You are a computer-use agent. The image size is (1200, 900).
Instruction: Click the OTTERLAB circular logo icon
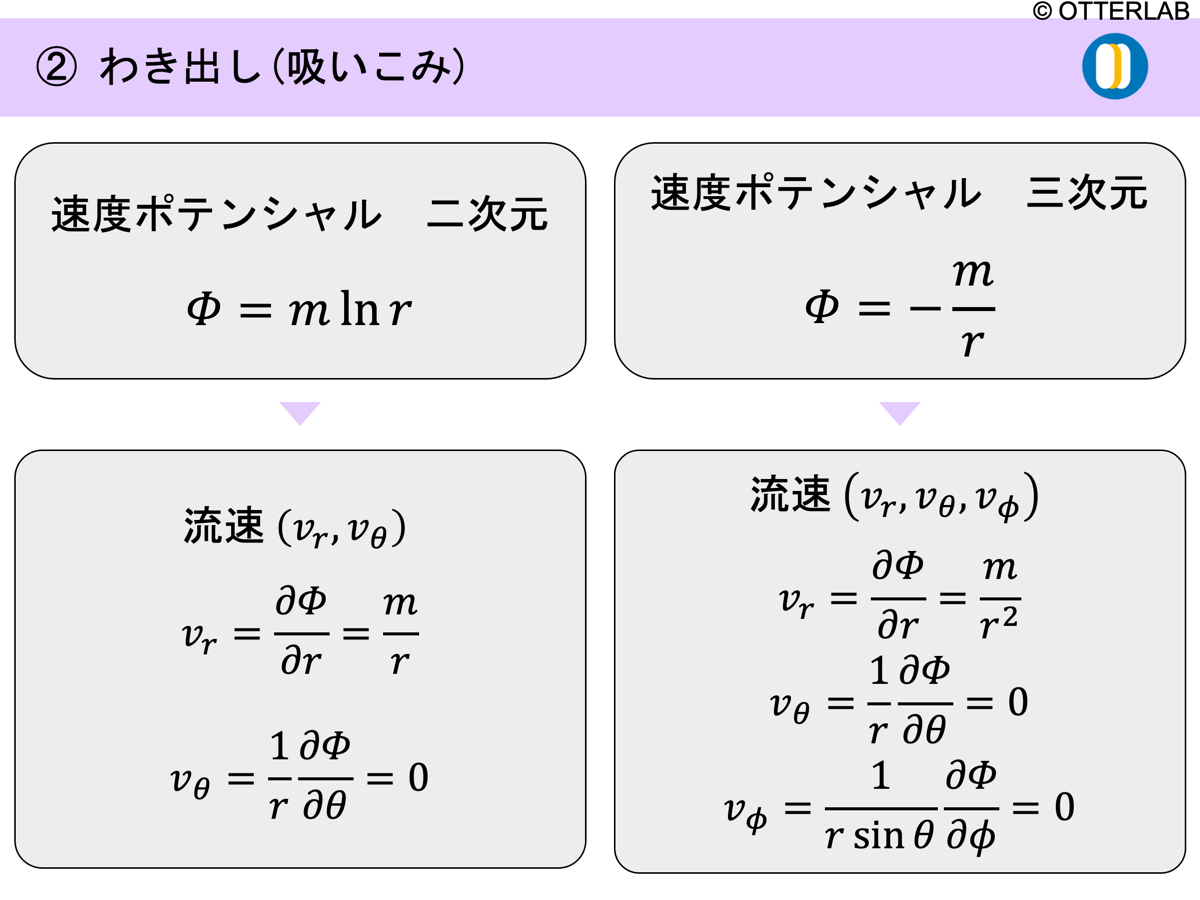[x=1114, y=66]
